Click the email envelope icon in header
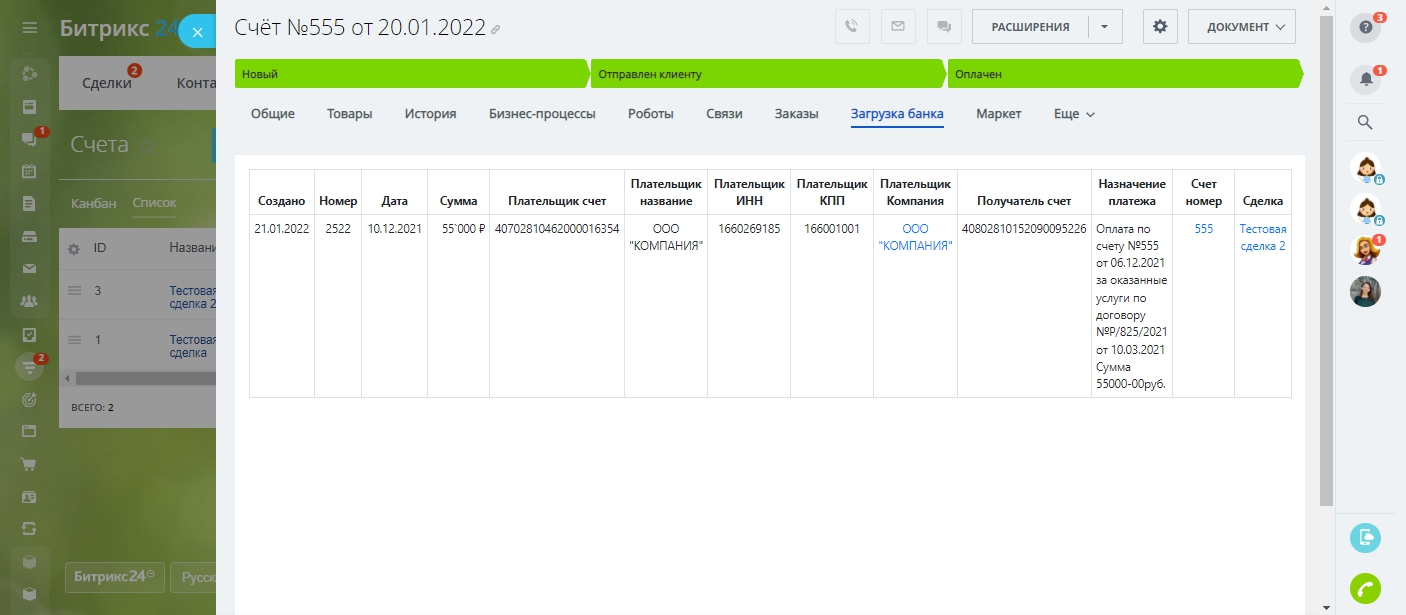The image size is (1406, 615). [x=897, y=27]
